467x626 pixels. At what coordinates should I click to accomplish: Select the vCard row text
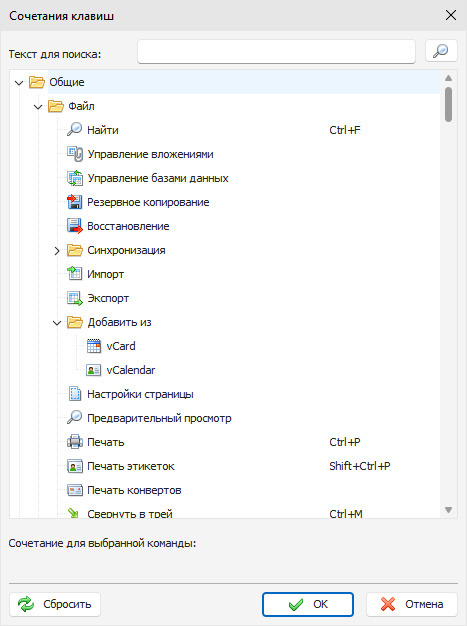pyautogui.click(x=121, y=346)
